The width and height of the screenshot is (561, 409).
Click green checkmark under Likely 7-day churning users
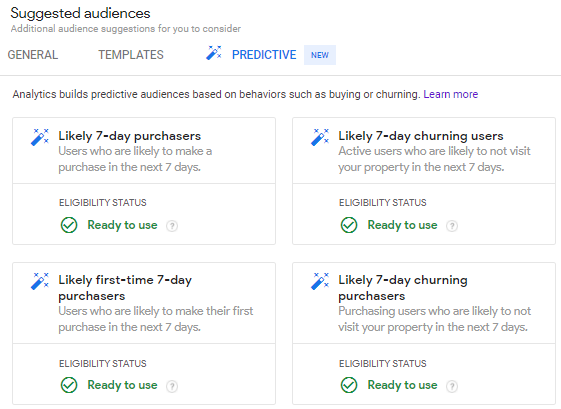[349, 225]
